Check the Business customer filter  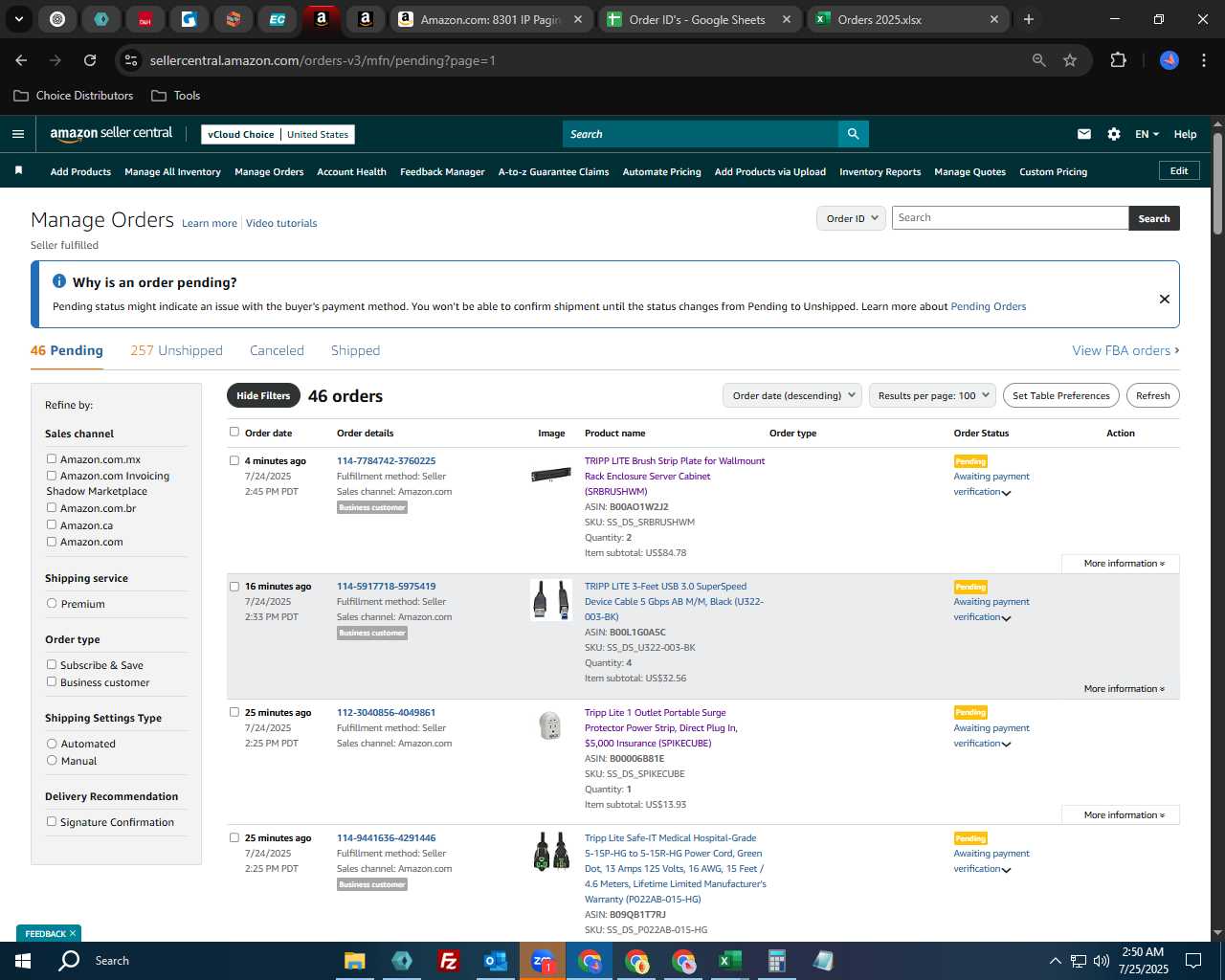coord(52,682)
